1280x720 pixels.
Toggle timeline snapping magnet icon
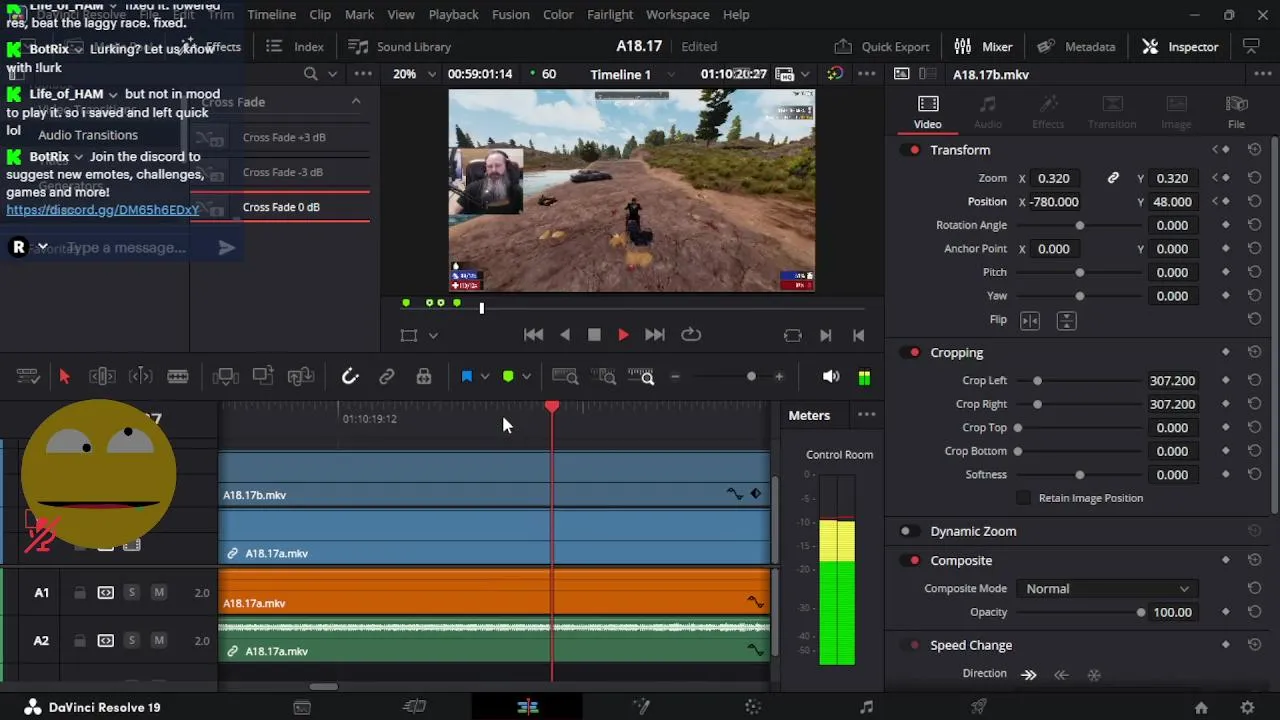click(x=350, y=377)
